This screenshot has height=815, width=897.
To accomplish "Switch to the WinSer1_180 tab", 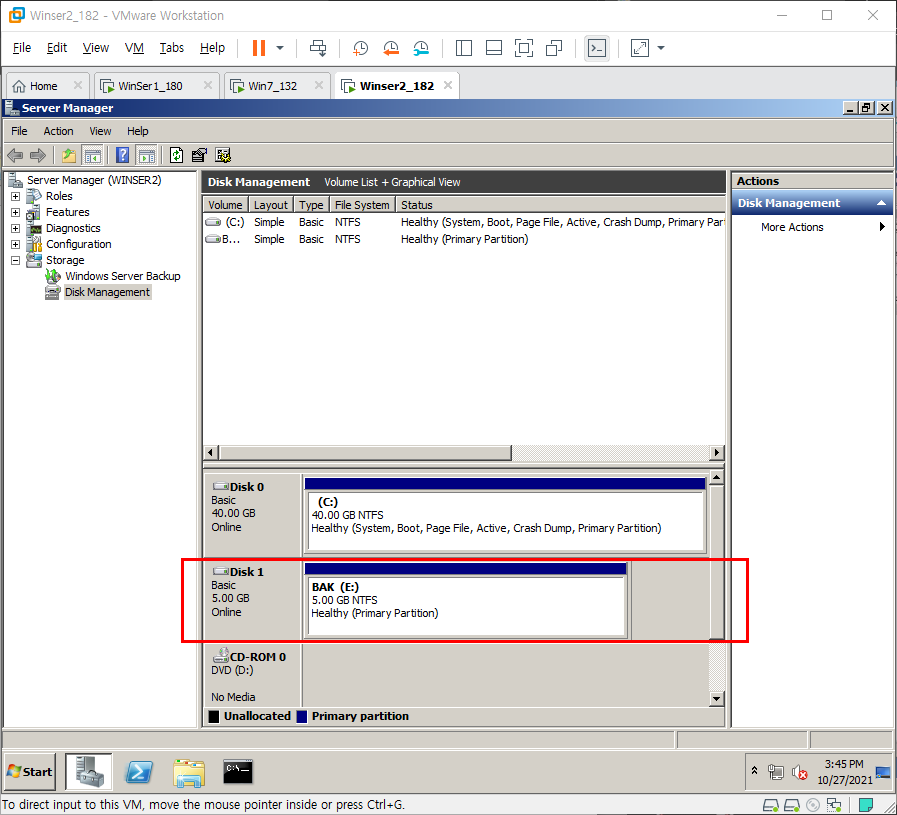I will (150, 86).
